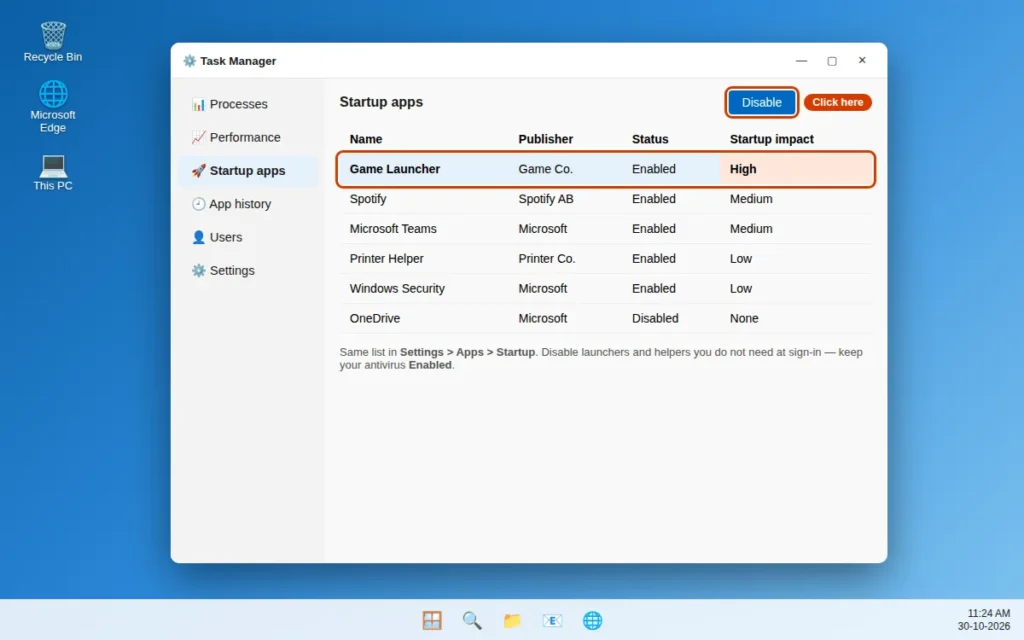This screenshot has width=1024, height=640.
Task: Open the Settings tab in sidebar
Action: coord(248,270)
